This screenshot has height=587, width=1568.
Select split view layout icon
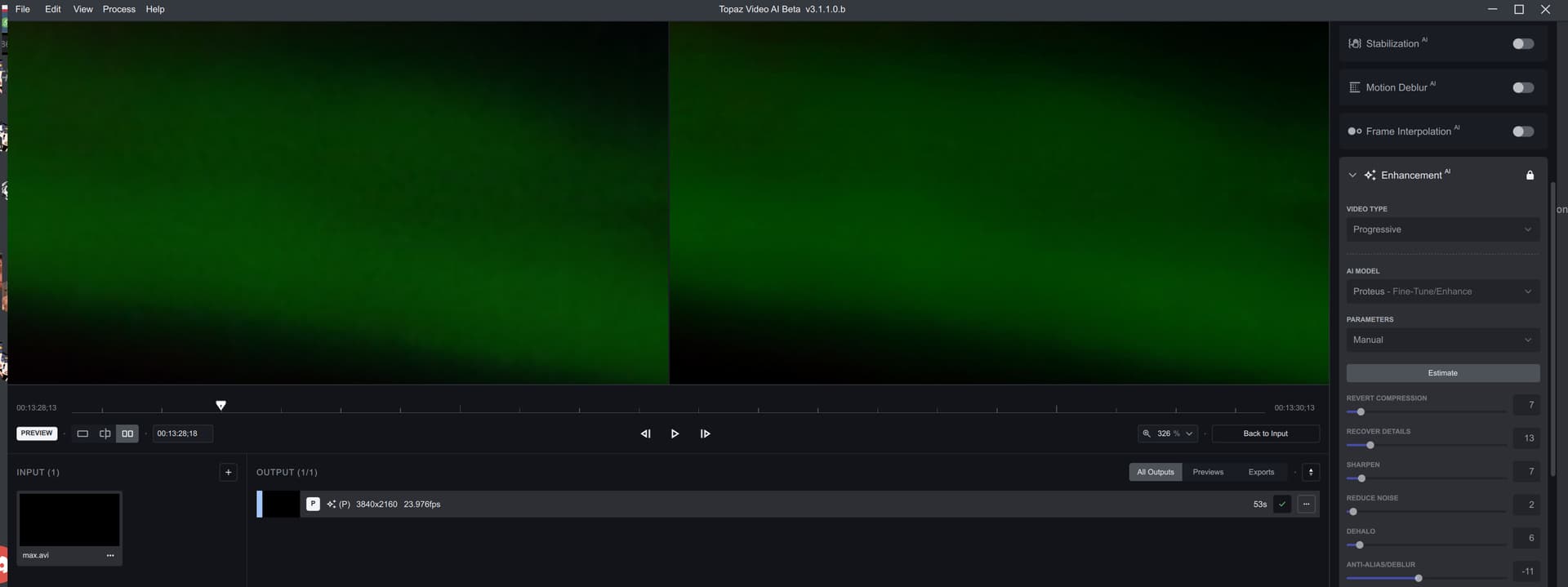click(105, 434)
